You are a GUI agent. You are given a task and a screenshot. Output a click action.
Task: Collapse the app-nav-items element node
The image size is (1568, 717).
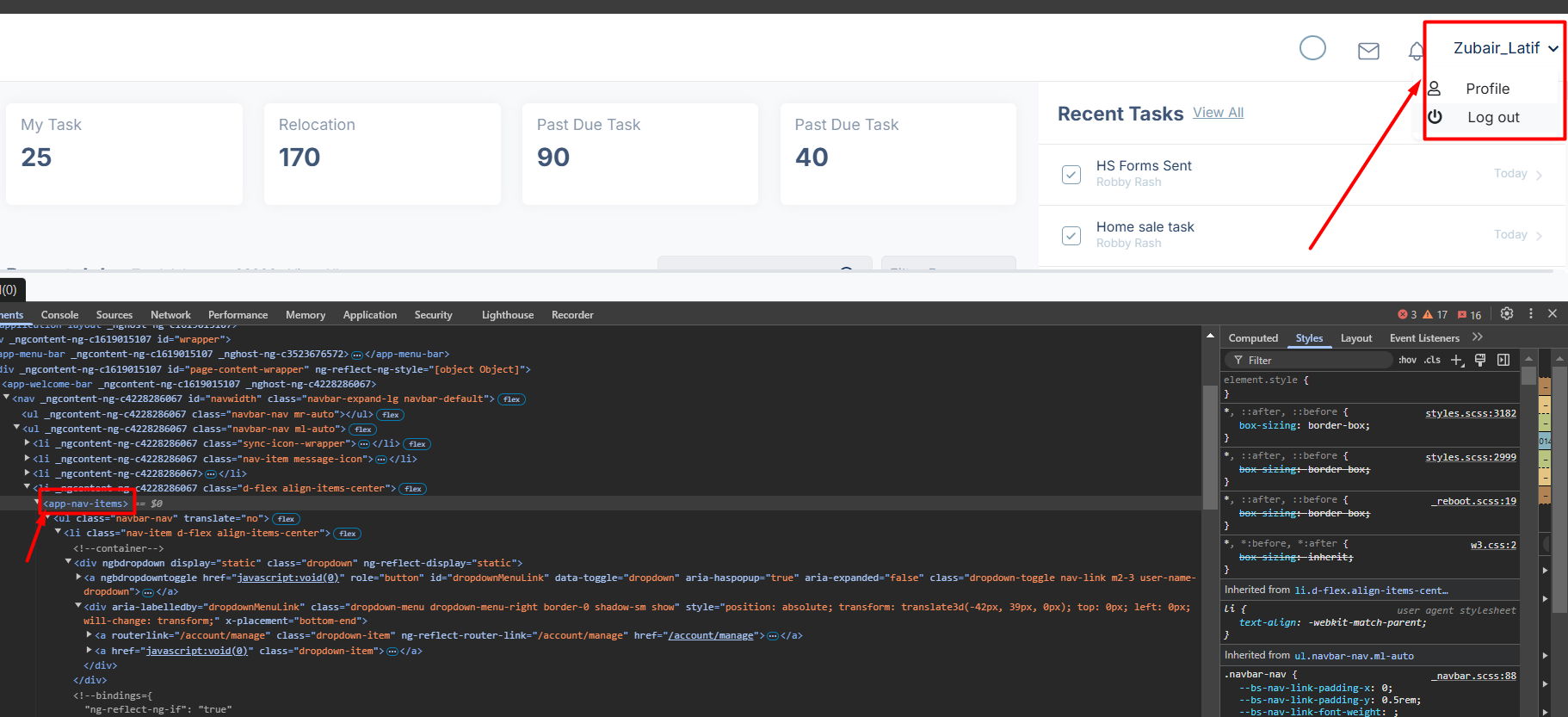pyautogui.click(x=38, y=504)
